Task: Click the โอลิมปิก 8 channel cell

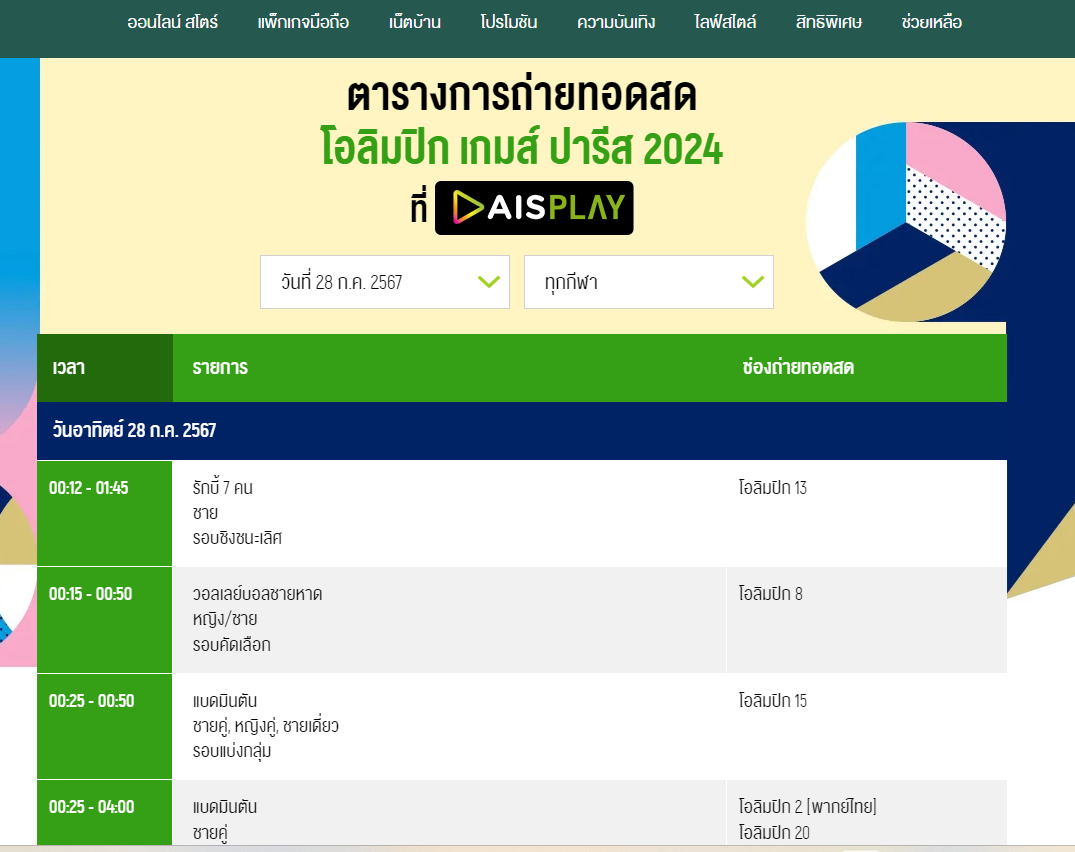Action: (867, 620)
